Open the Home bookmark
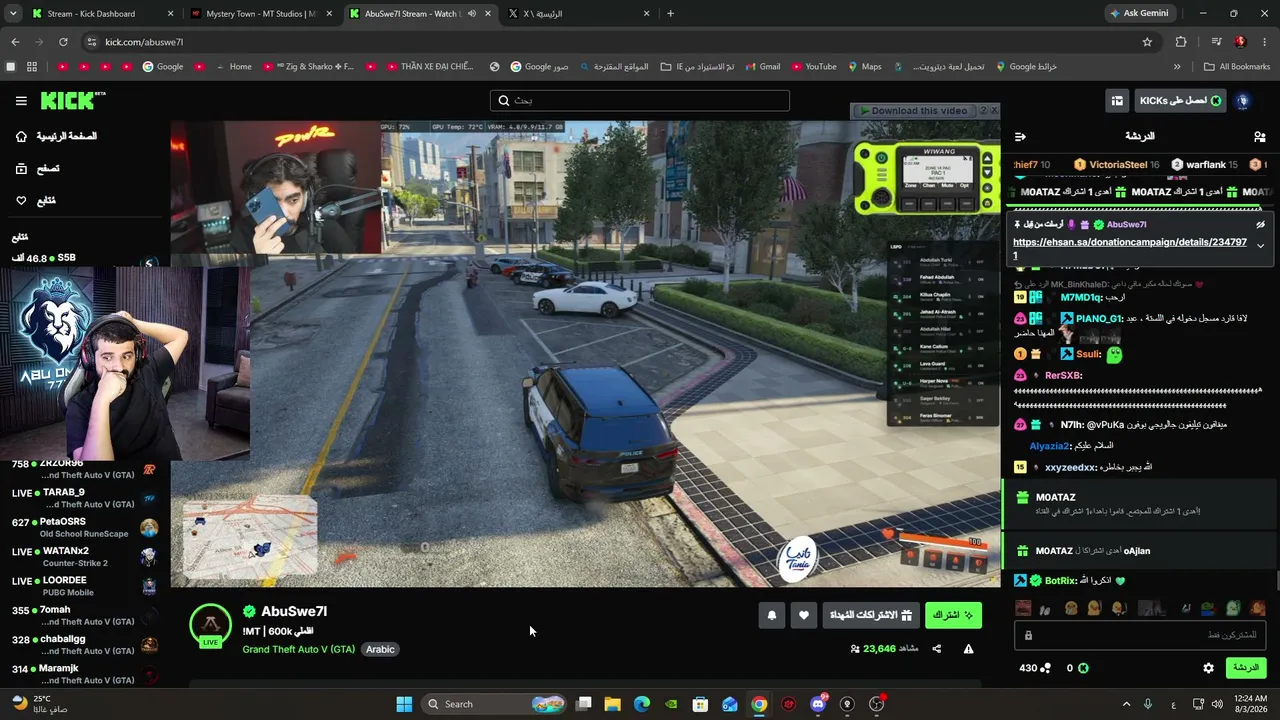 click(233, 67)
